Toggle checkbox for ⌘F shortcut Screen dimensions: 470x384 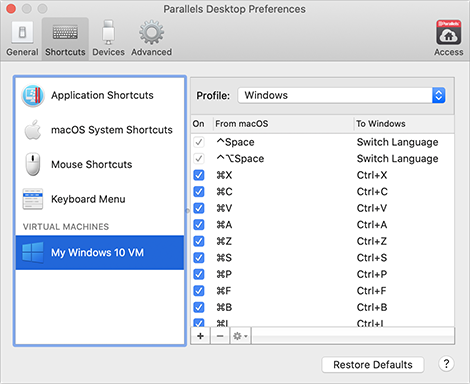pyautogui.click(x=199, y=291)
